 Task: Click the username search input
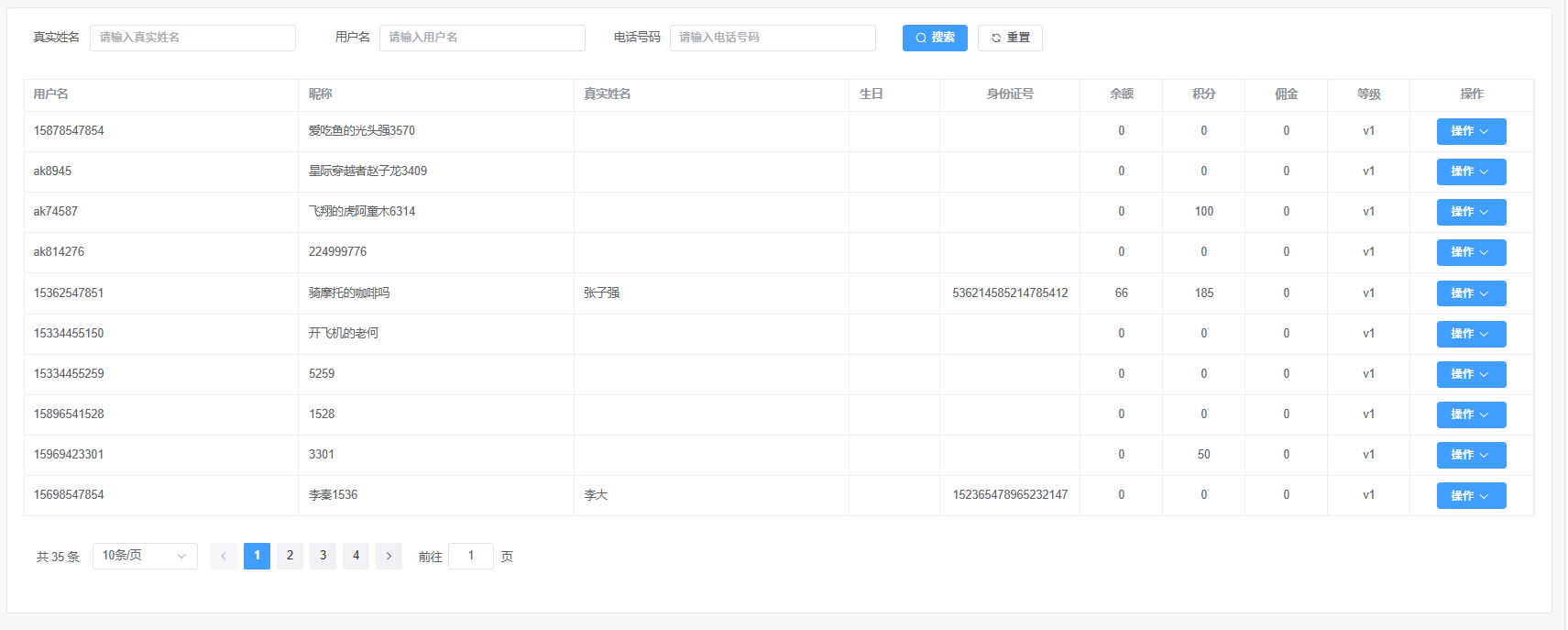[x=482, y=38]
